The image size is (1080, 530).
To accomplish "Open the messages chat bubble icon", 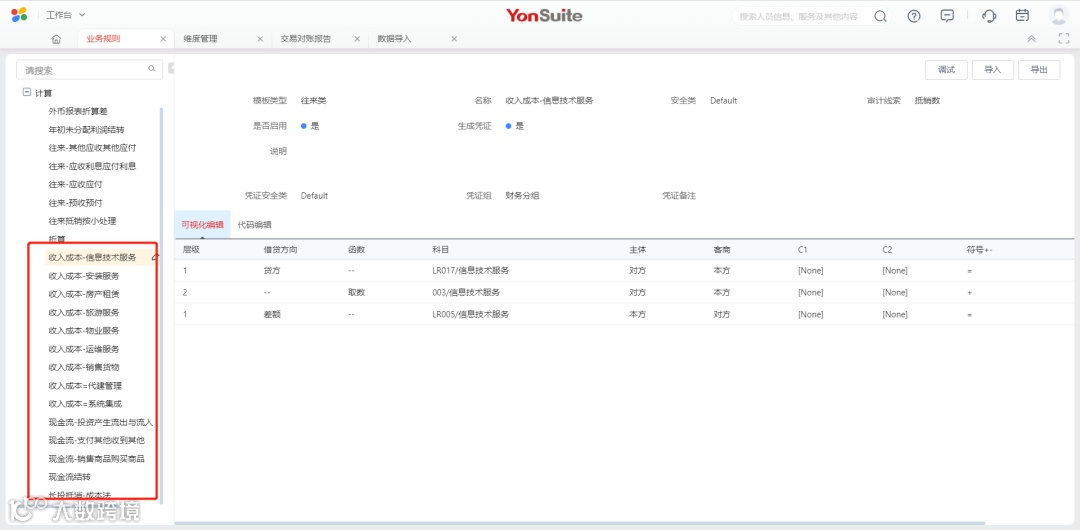I will pos(947,17).
